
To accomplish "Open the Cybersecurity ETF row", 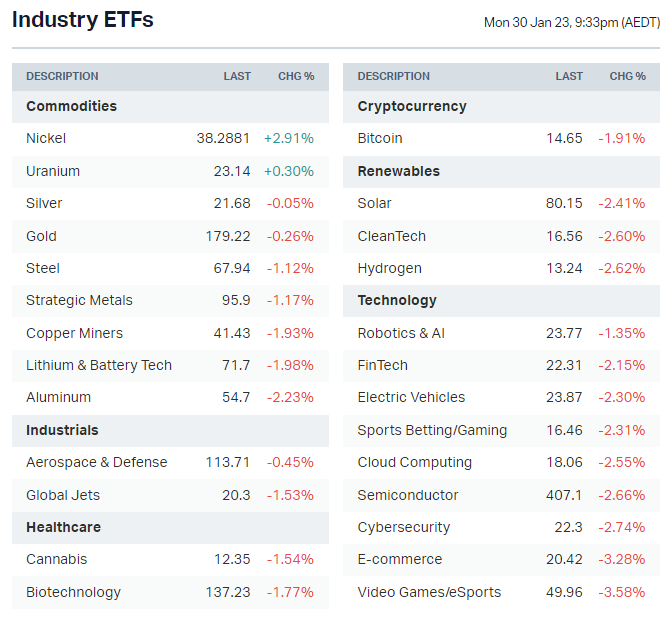I will (404, 527).
